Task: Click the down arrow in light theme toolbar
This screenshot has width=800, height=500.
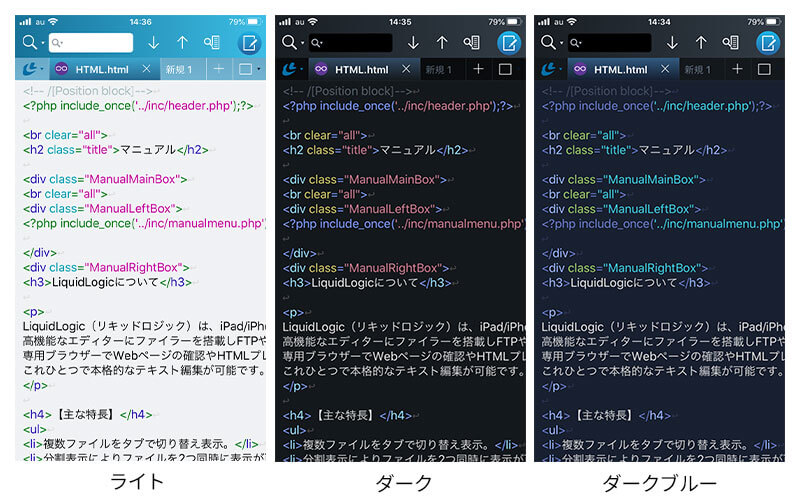Action: pos(153,42)
